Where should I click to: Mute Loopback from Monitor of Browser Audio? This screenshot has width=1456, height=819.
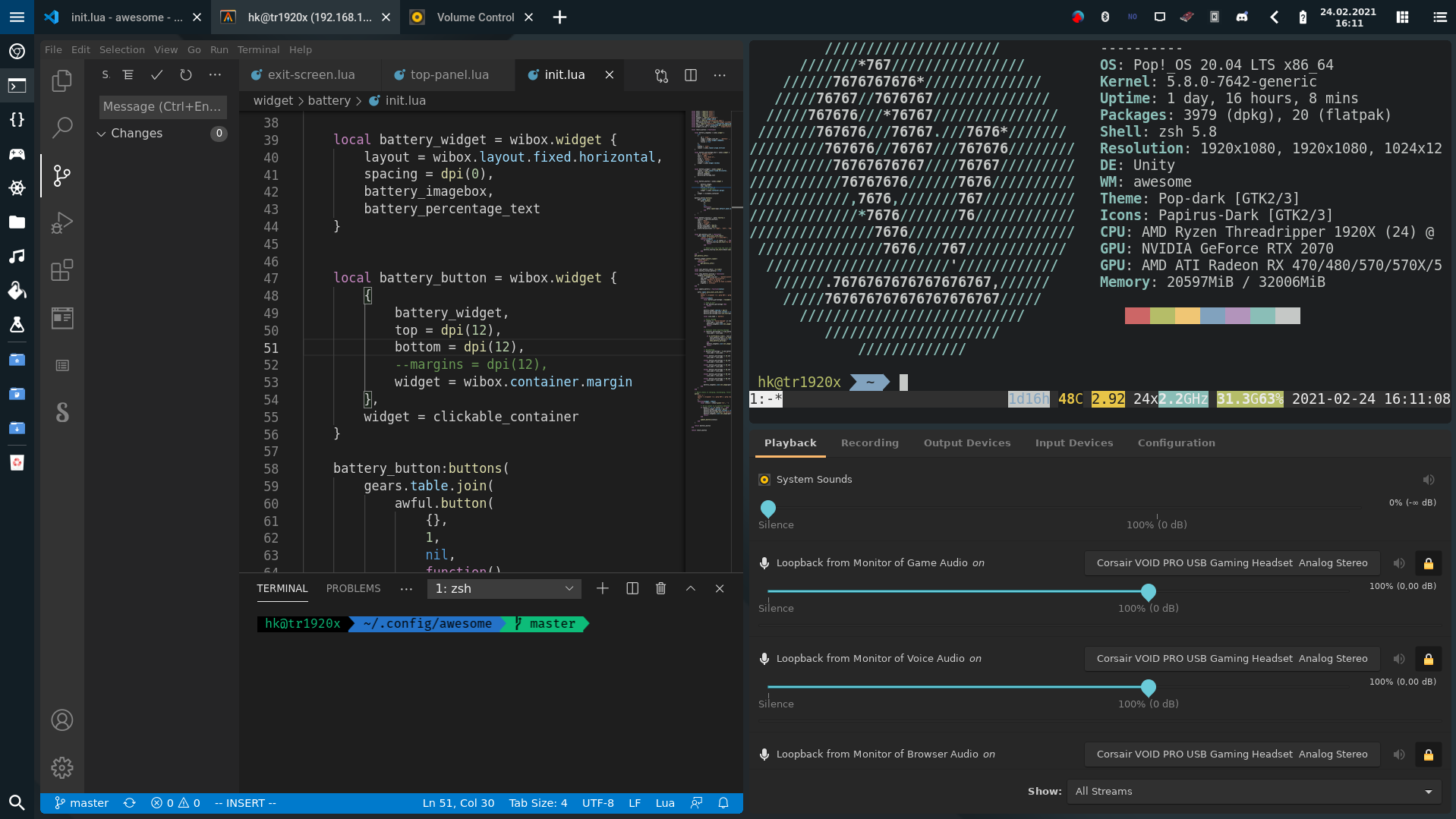click(x=1399, y=754)
